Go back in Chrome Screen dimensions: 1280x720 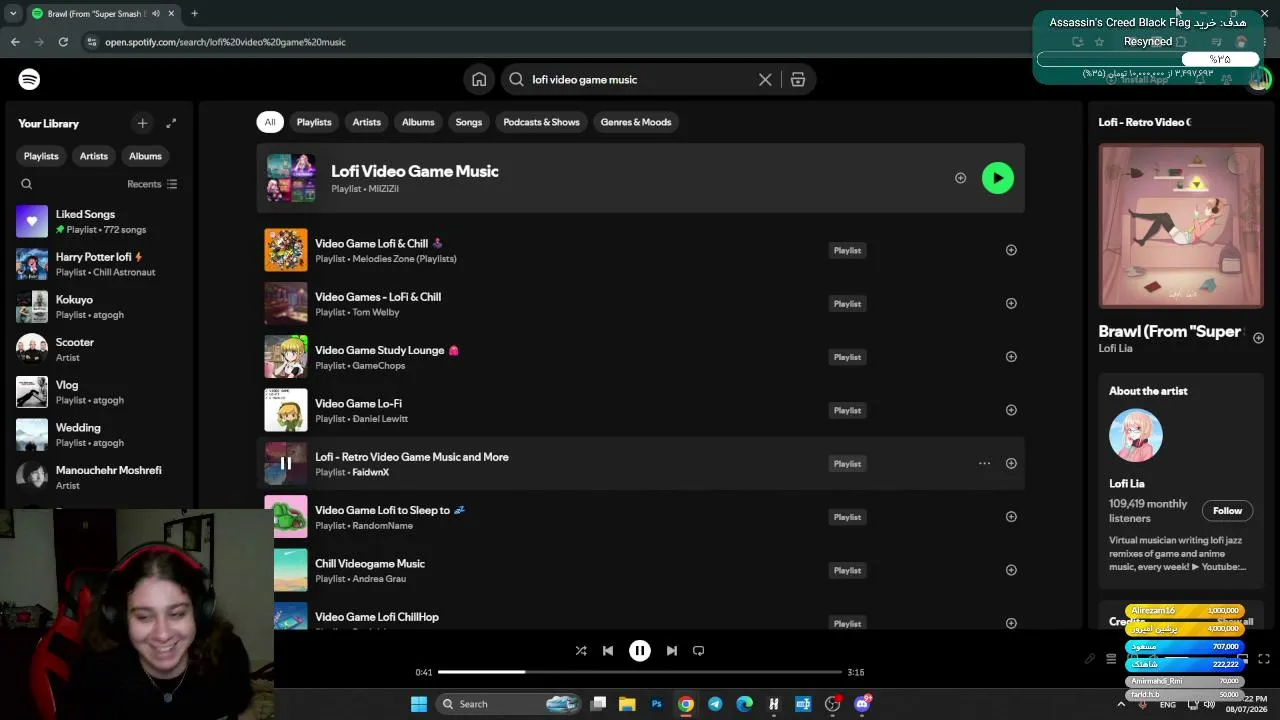[15, 42]
